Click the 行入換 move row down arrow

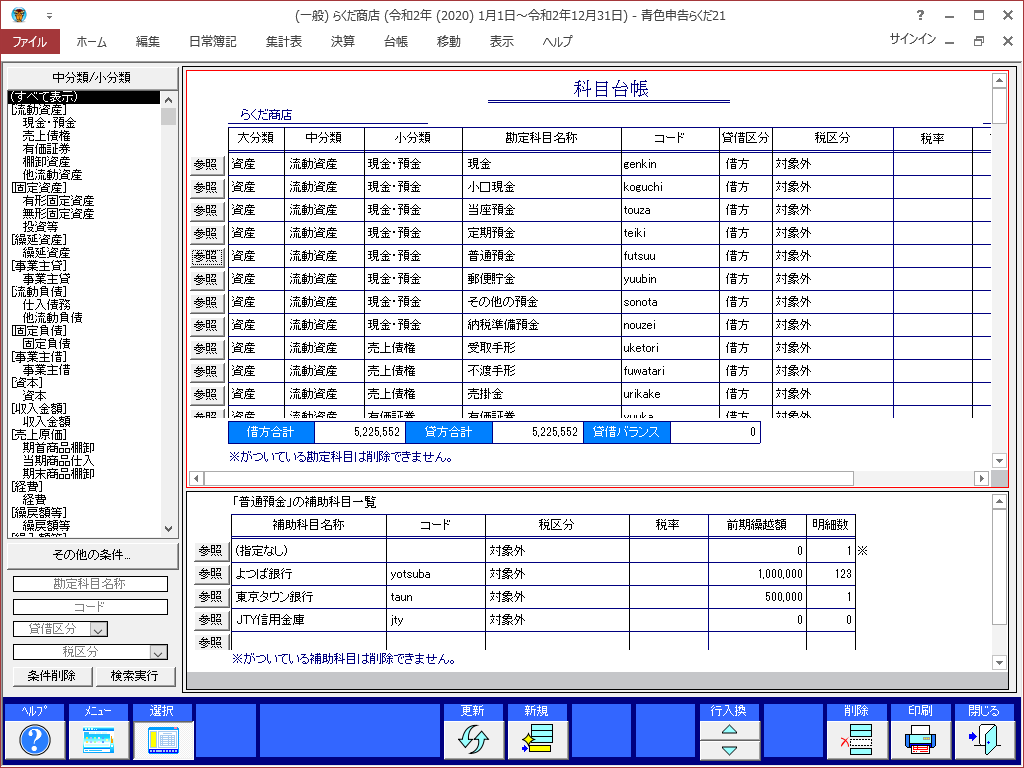point(729,750)
